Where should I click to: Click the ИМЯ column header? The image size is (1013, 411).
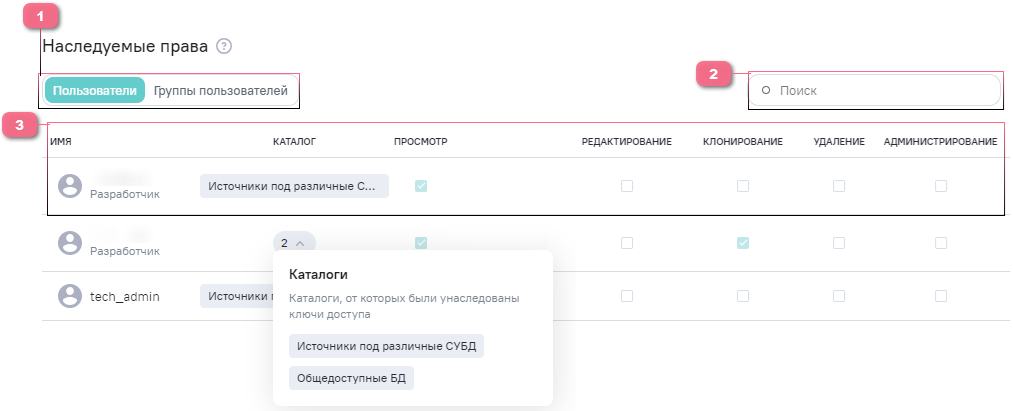pyautogui.click(x=60, y=142)
